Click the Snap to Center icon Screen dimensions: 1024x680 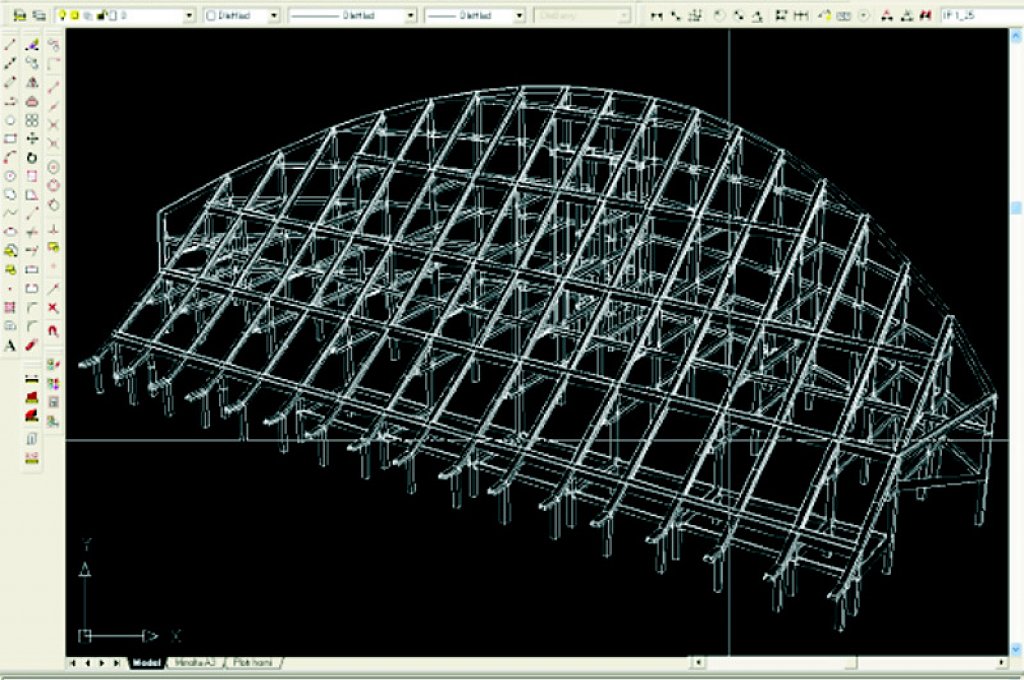(x=54, y=168)
